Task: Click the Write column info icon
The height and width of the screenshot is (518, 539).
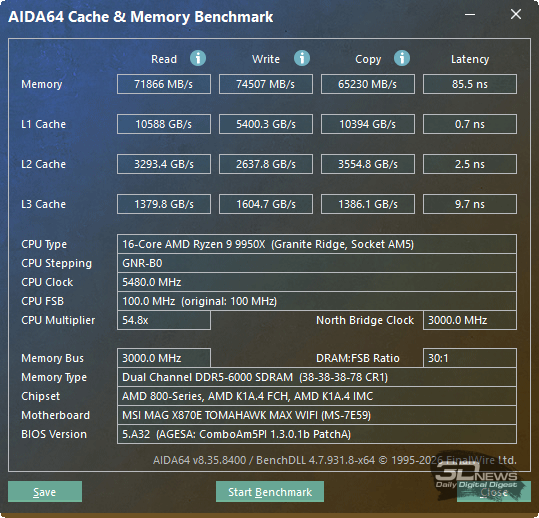Action: pyautogui.click(x=302, y=58)
